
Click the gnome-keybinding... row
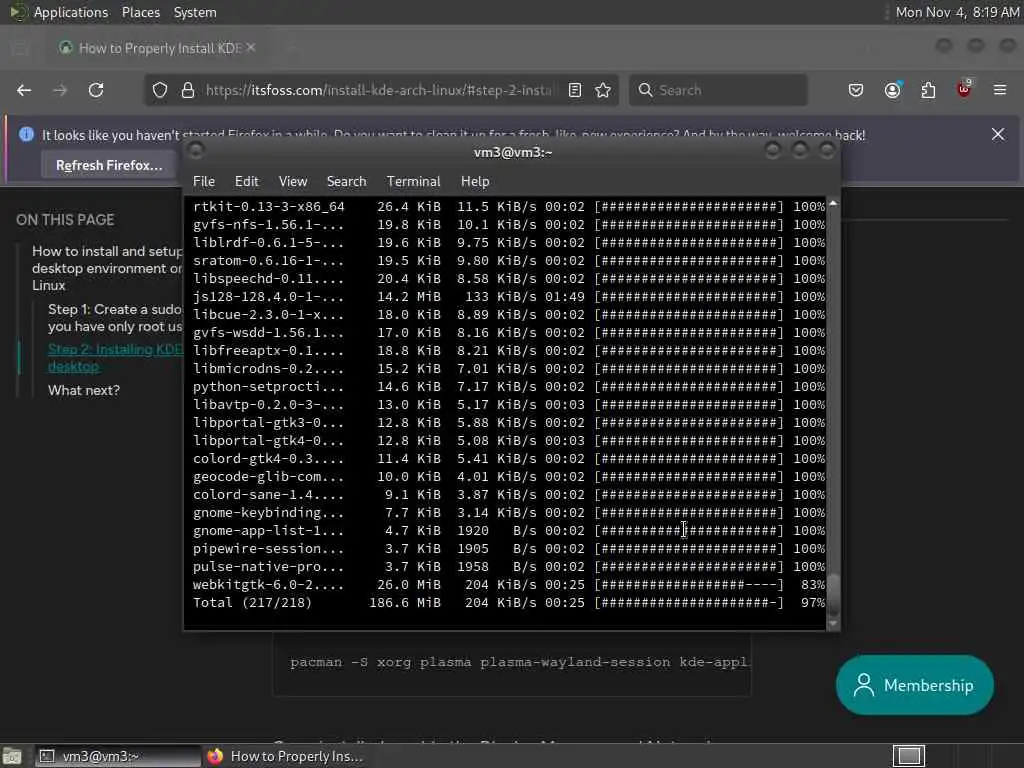(x=508, y=513)
